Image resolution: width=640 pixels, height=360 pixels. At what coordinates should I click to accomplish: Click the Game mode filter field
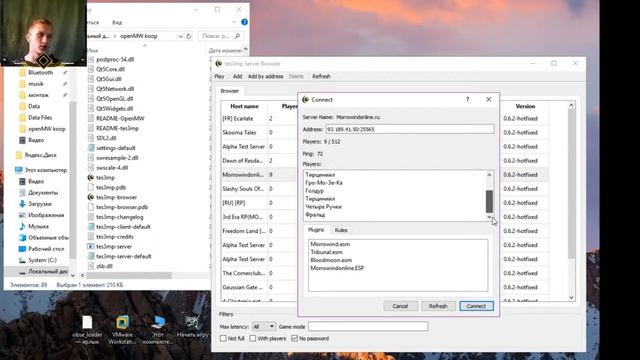click(368, 327)
